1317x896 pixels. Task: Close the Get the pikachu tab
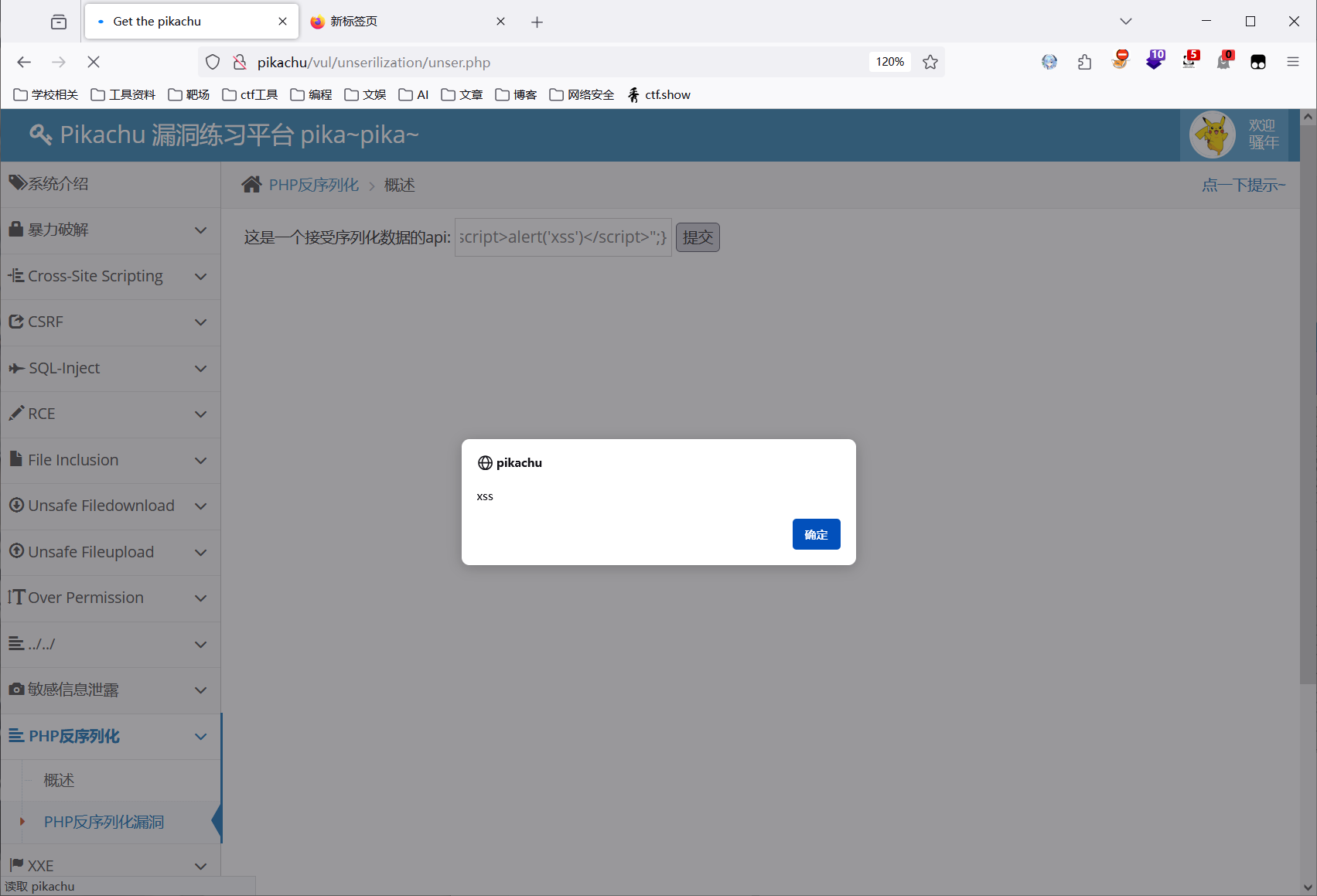click(x=283, y=22)
